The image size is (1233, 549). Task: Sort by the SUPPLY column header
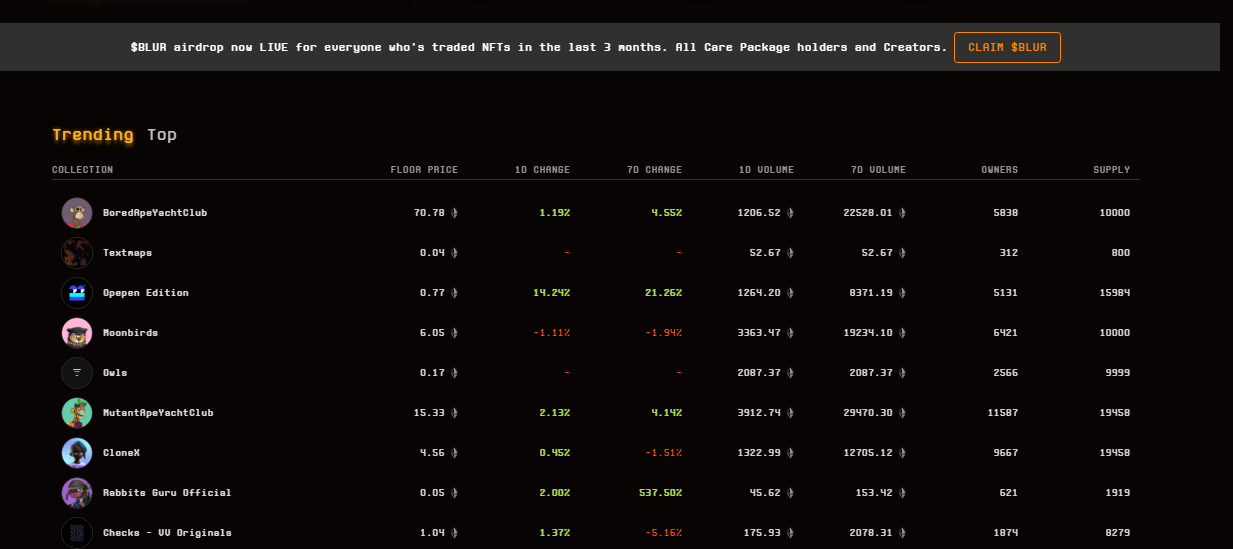1112,170
